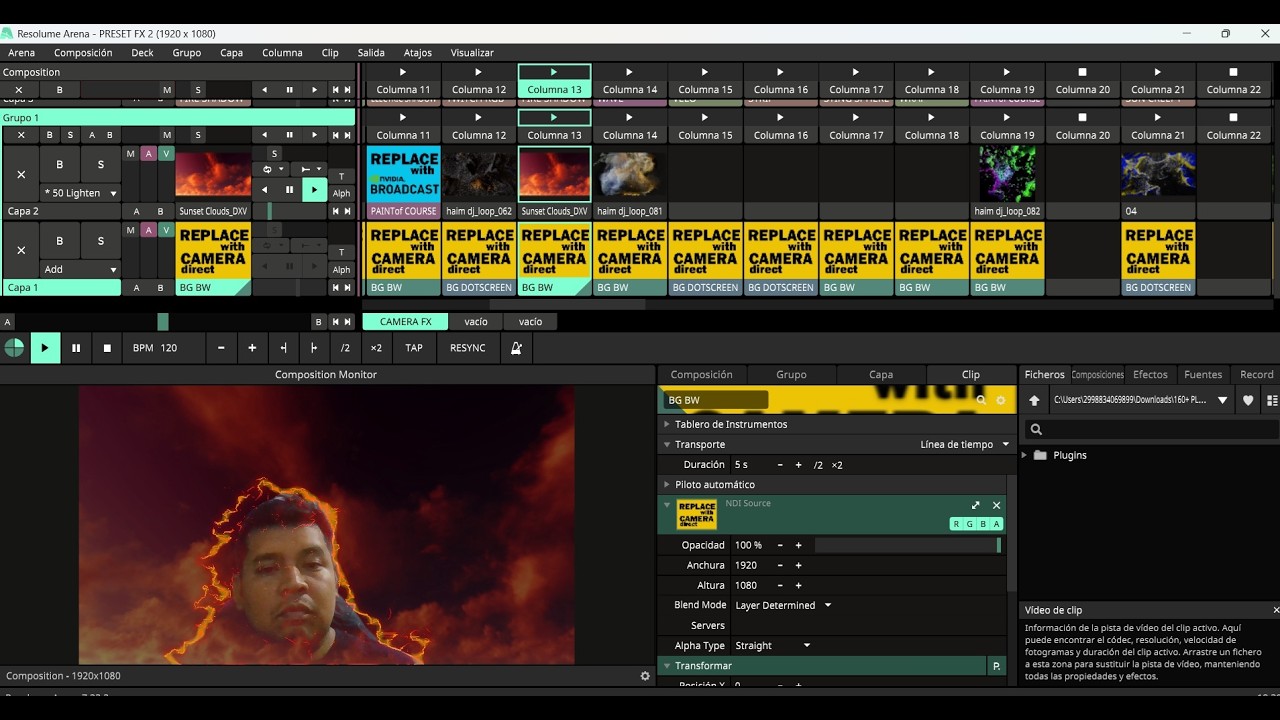Open Línea de tiempo transport dropdown
This screenshot has width=1280, height=720.
(x=965, y=445)
